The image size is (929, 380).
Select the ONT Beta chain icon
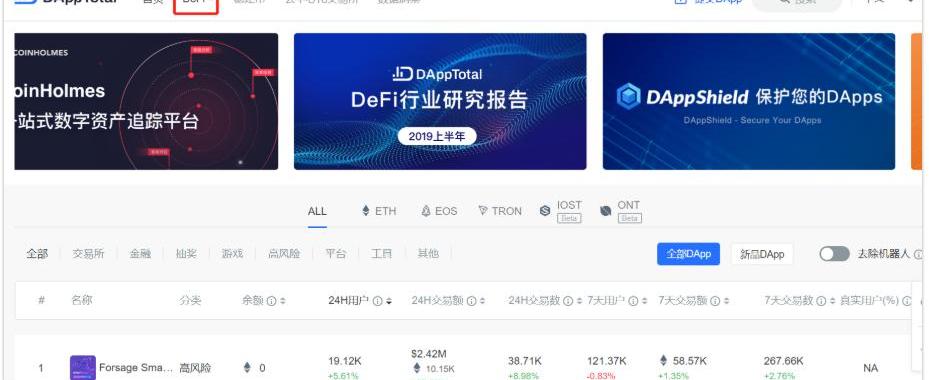[606, 211]
